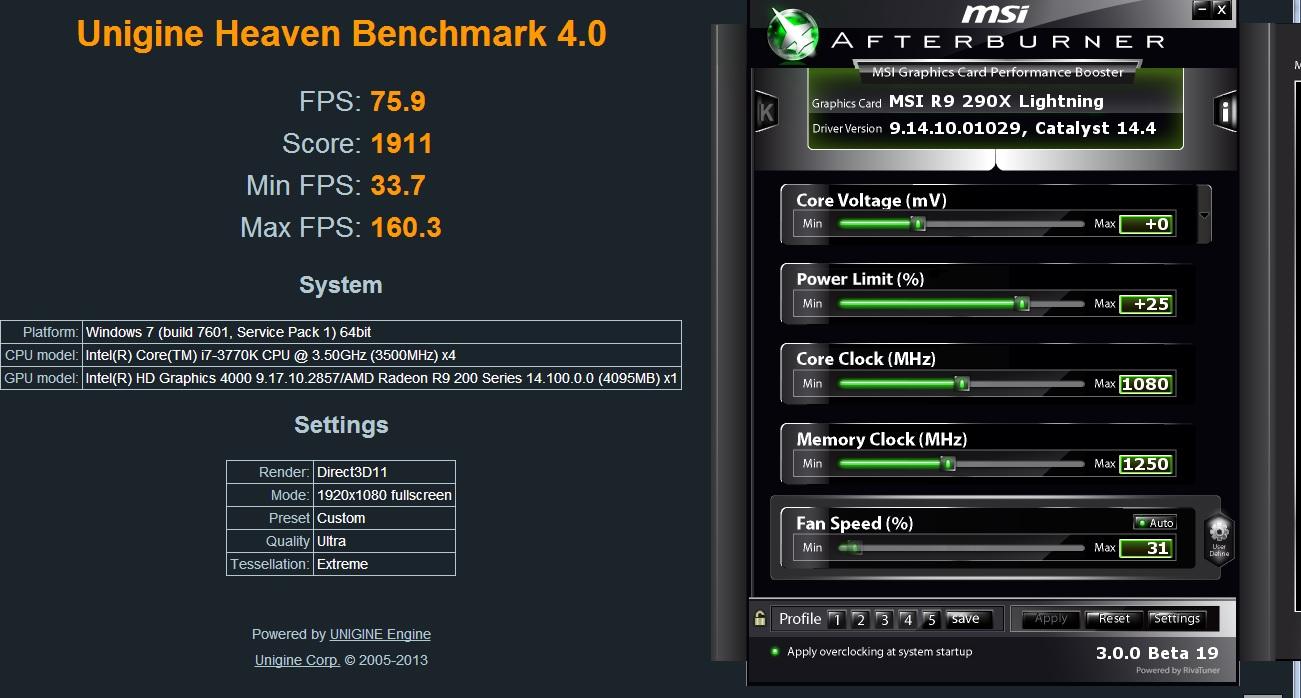Click the Extreme tessellation cell
The image size is (1301, 698).
(385, 564)
